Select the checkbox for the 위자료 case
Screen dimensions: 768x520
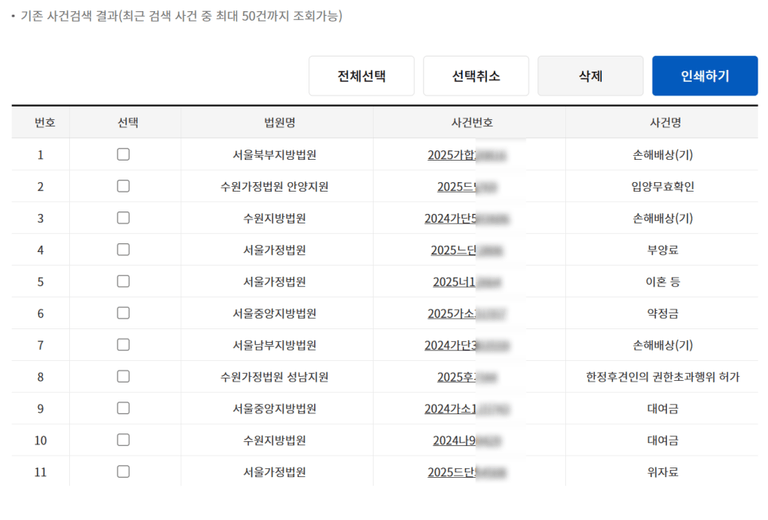[x=123, y=472]
